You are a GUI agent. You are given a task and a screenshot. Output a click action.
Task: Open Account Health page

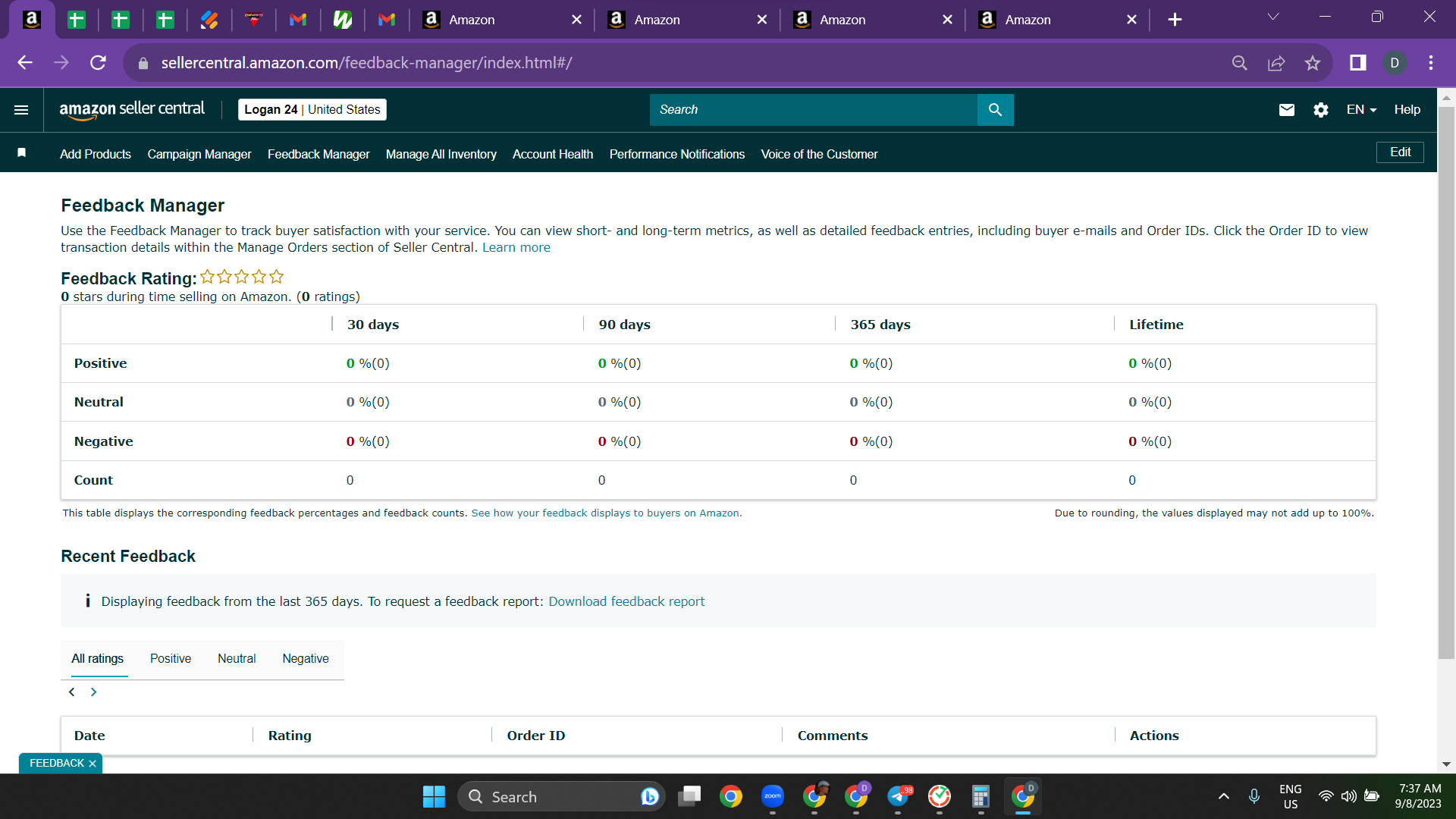pyautogui.click(x=553, y=154)
